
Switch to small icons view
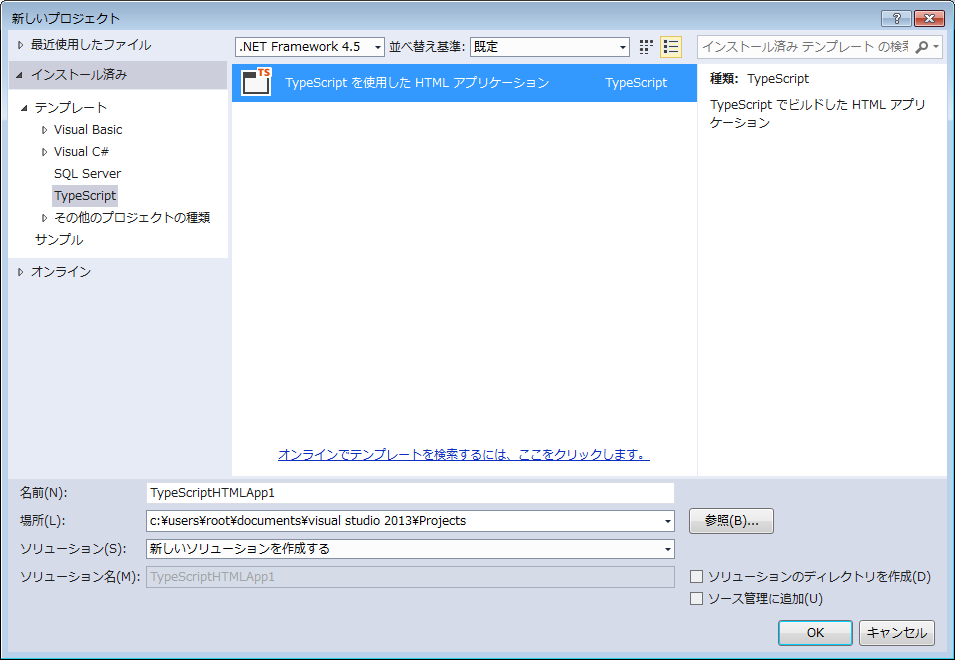646,47
